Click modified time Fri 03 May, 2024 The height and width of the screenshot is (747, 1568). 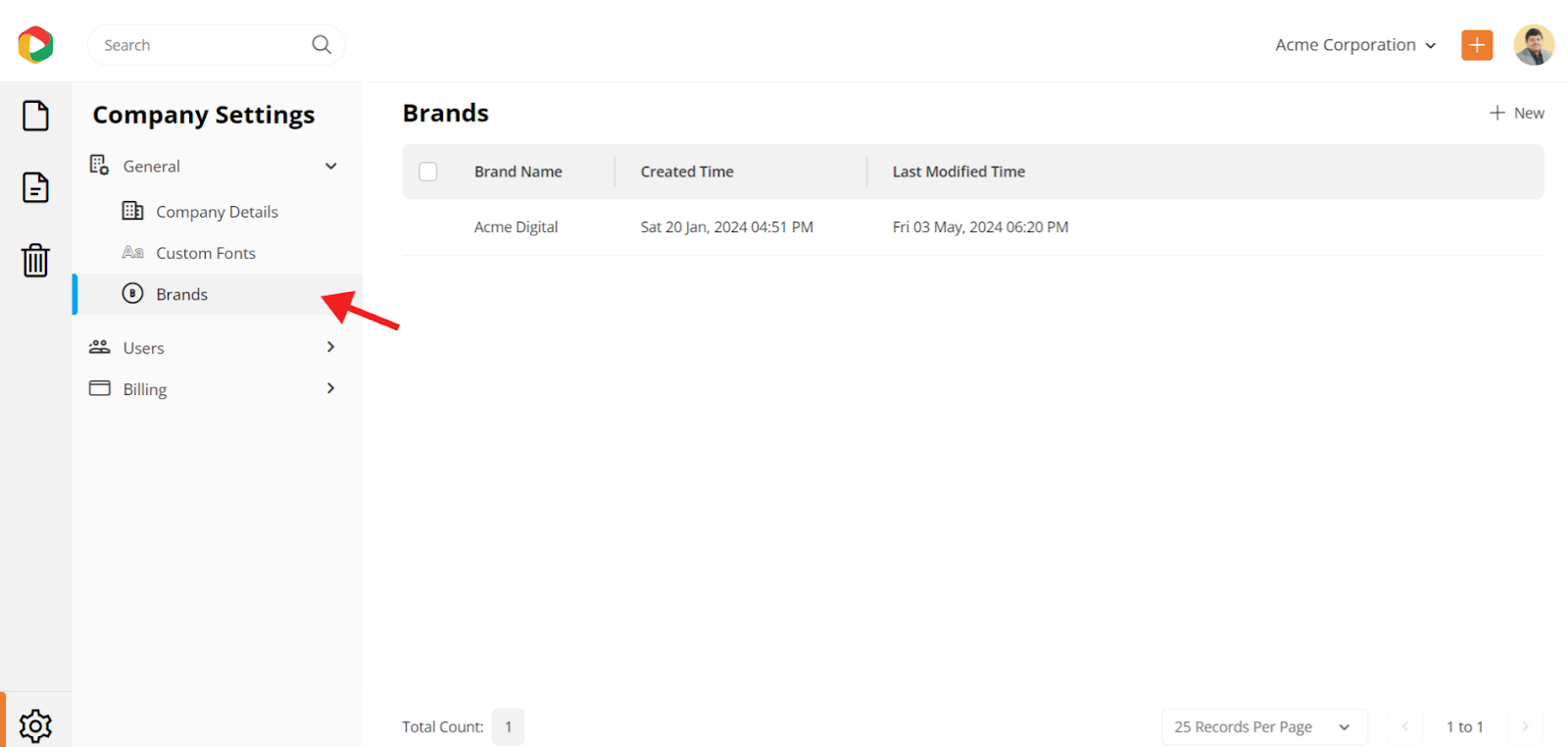tap(980, 227)
